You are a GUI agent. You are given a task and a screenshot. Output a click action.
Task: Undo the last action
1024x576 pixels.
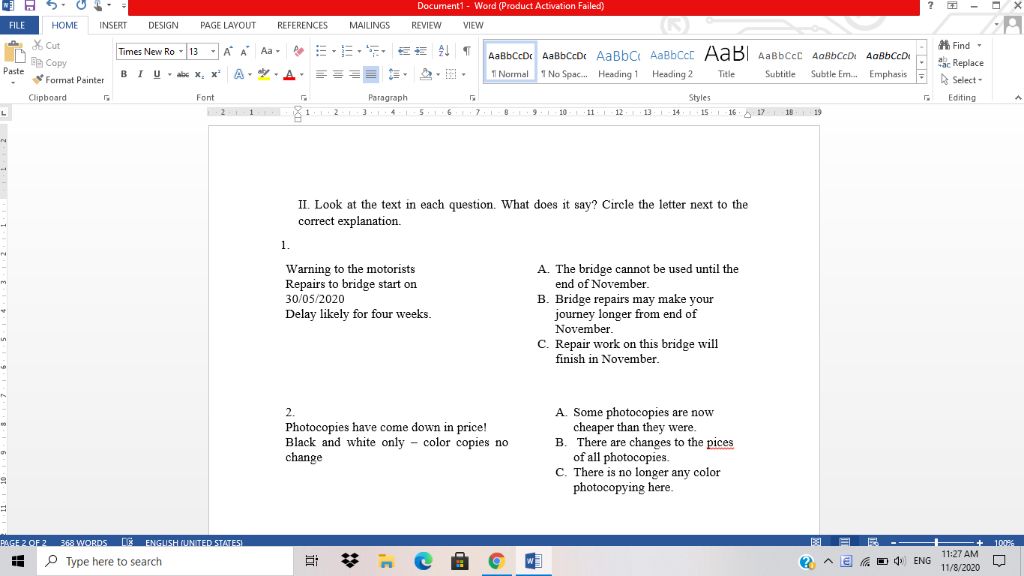click(x=52, y=5)
